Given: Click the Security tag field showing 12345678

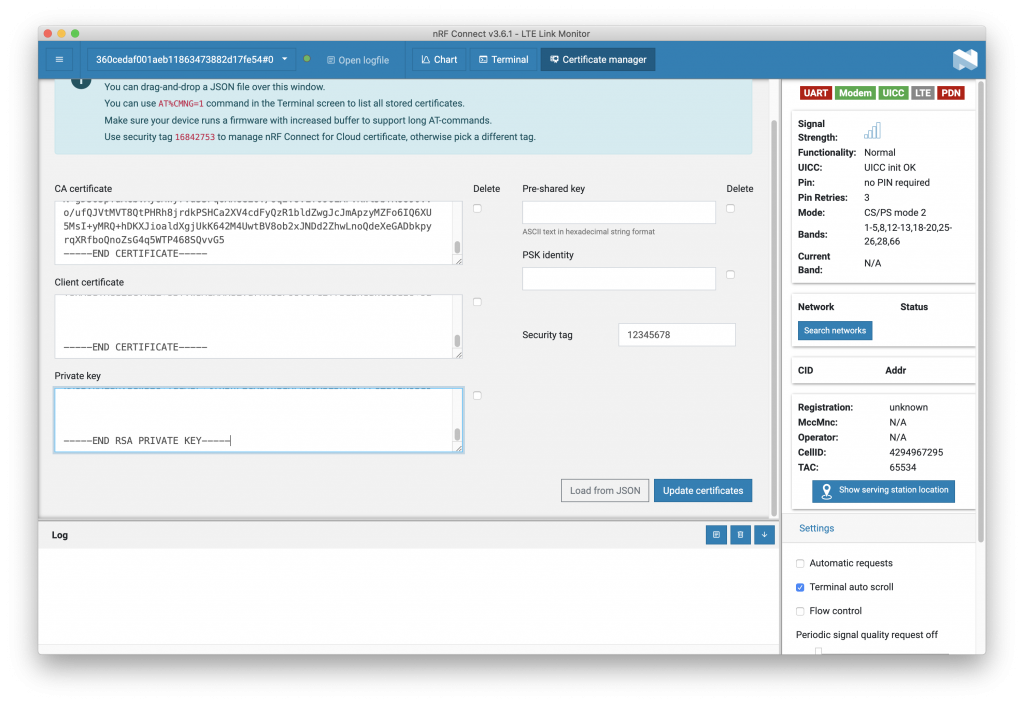Looking at the screenshot, I should (677, 335).
